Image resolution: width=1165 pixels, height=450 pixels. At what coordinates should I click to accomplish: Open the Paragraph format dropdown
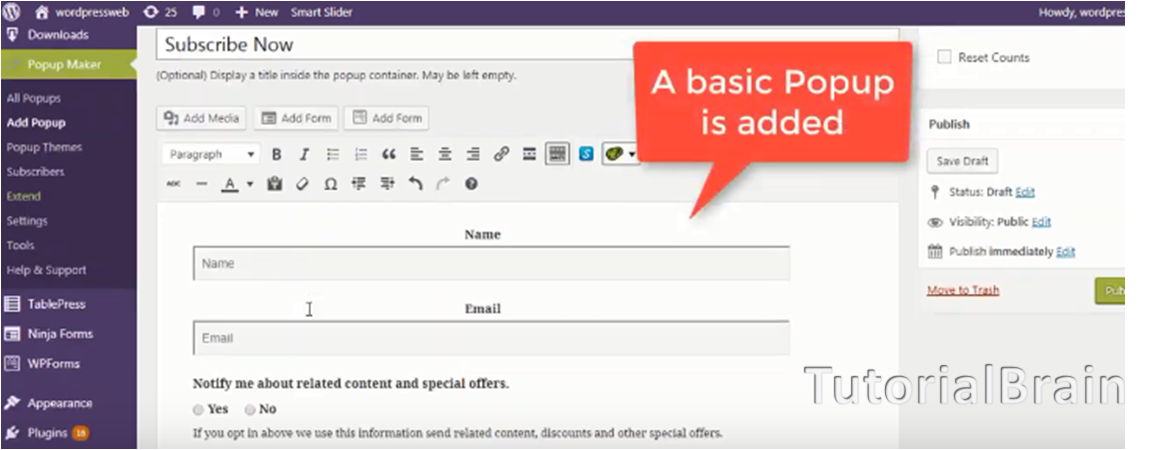[211, 154]
